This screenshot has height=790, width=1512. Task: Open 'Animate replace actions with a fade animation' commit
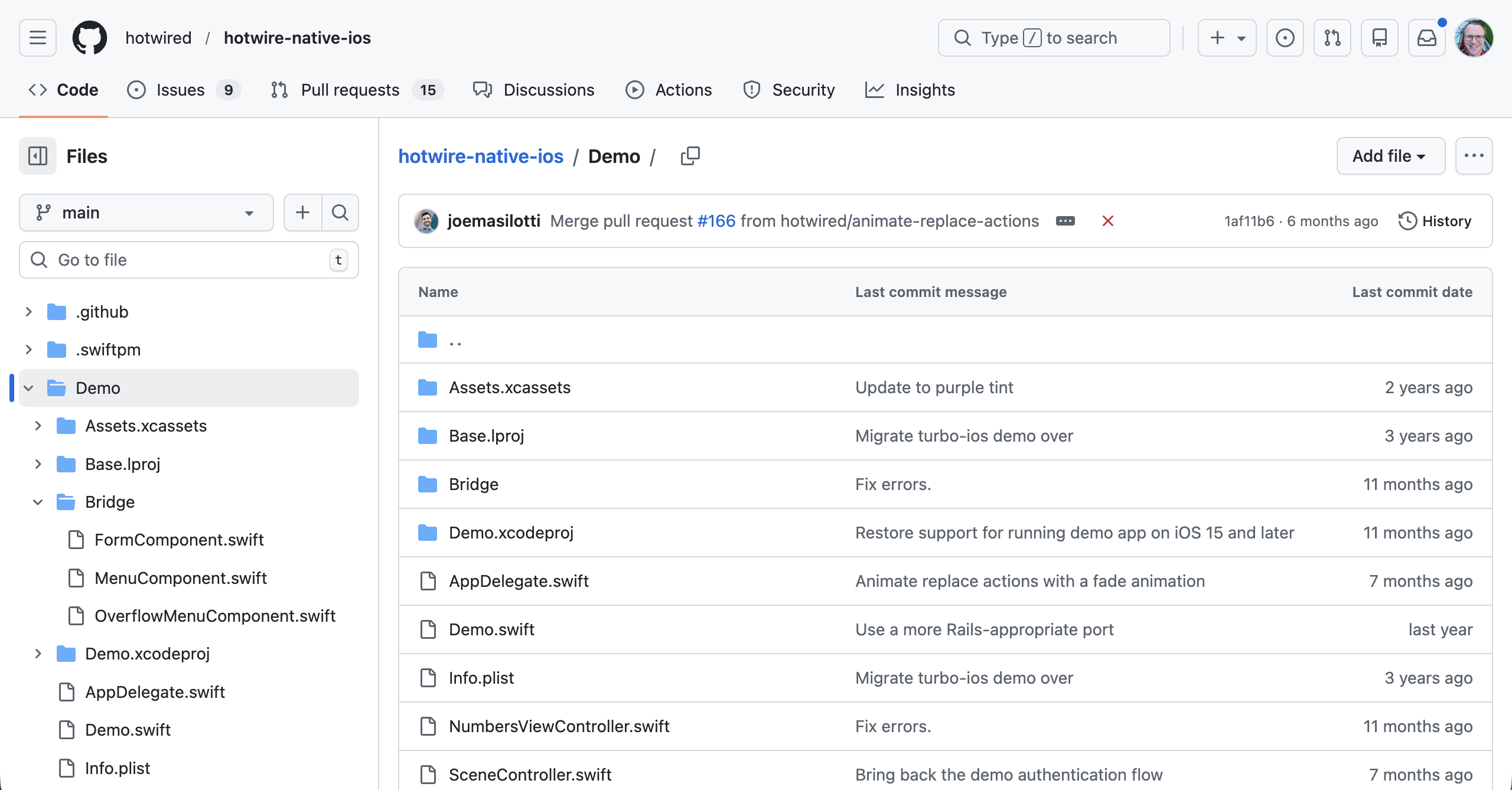[1030, 581]
